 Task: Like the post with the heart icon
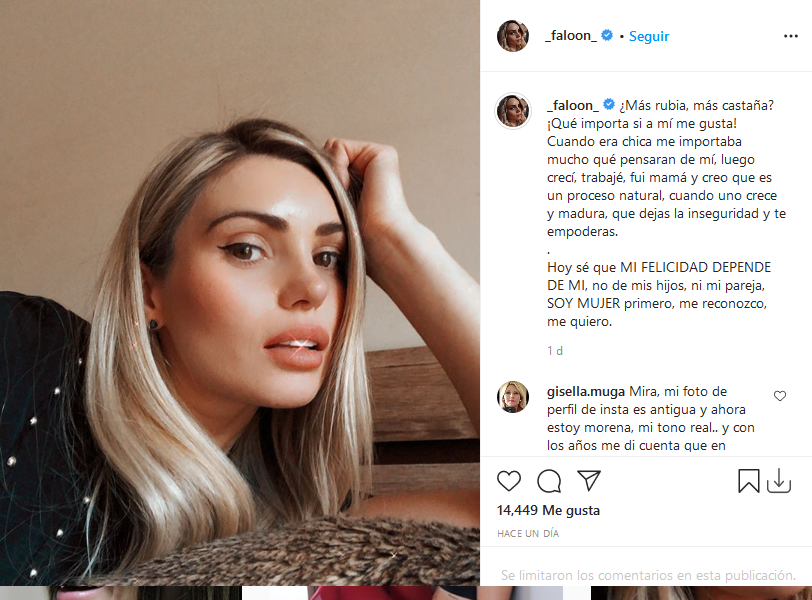click(x=509, y=481)
